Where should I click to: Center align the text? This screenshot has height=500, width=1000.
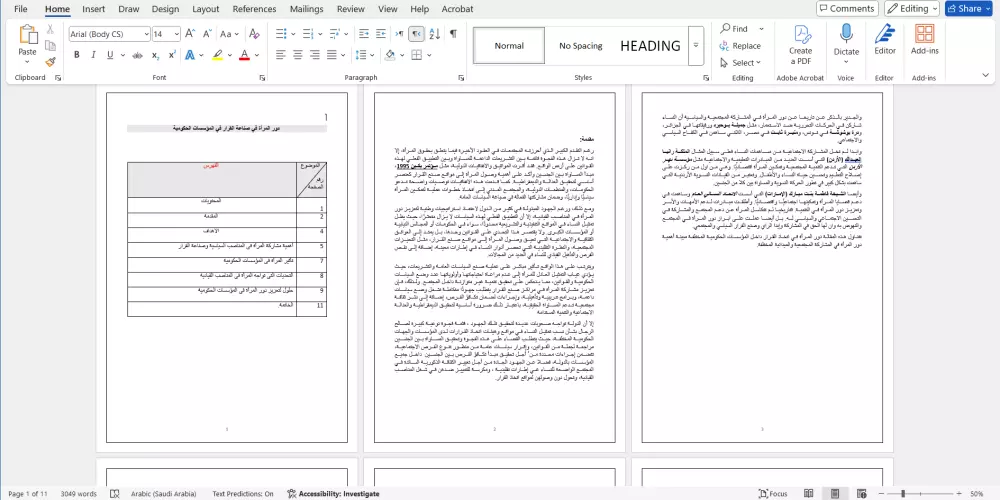(x=297, y=55)
